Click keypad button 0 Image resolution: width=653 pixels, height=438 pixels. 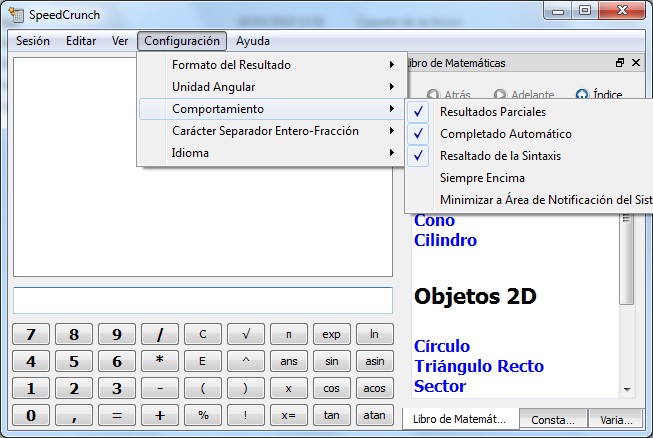tap(31, 415)
